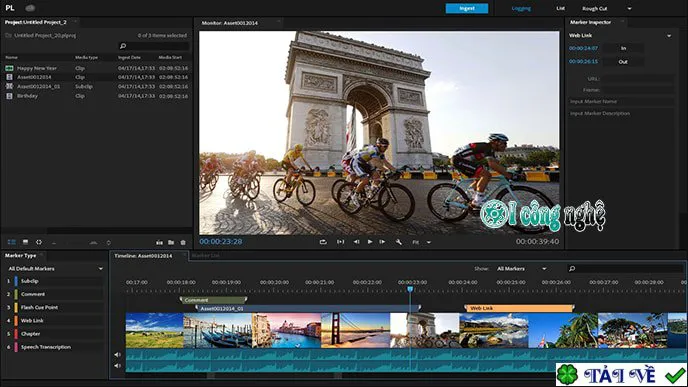Open the Web Link marker type dropdown
The image size is (688, 387).
tap(669, 36)
